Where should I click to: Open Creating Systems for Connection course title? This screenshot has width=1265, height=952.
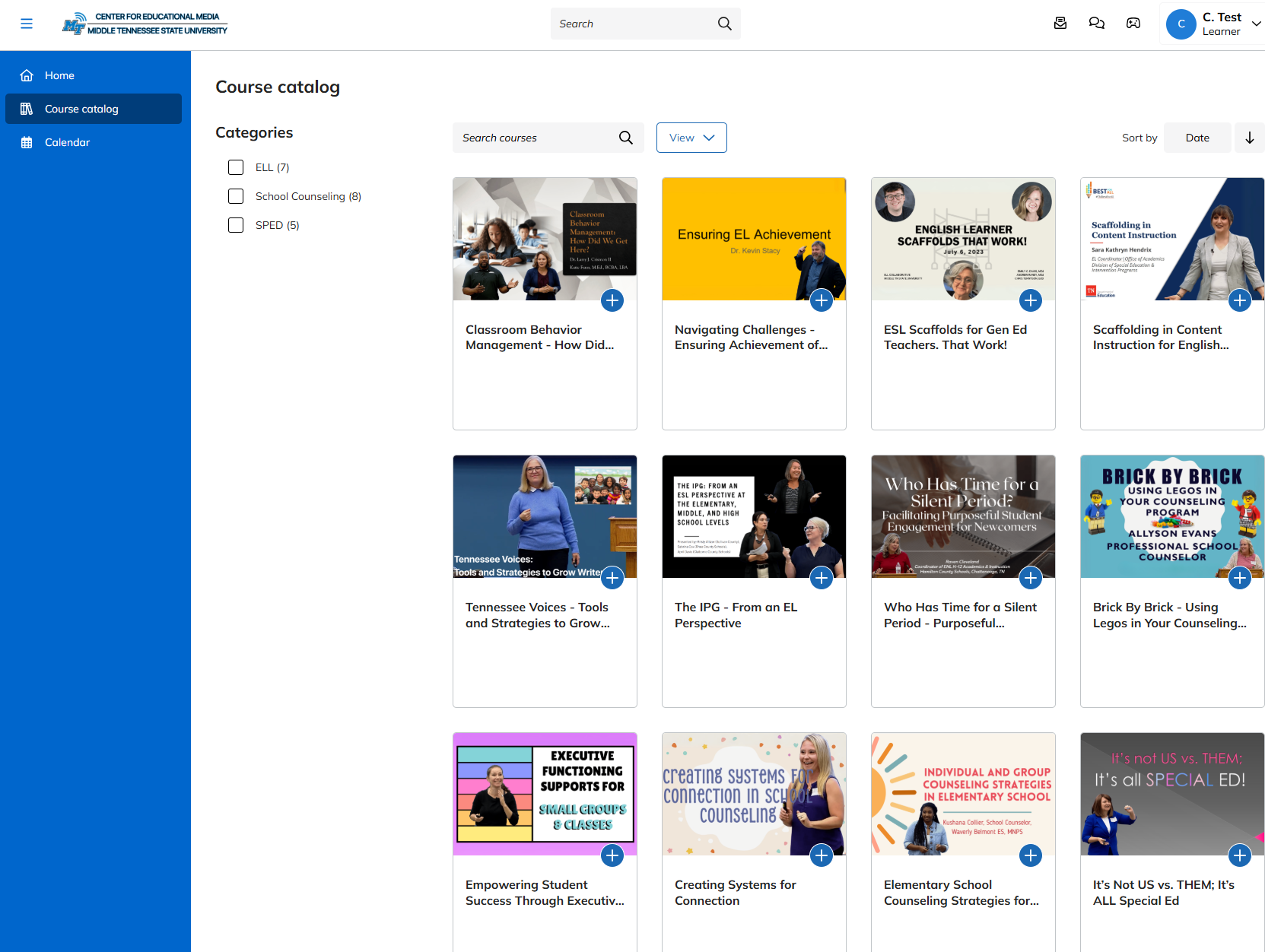(735, 893)
